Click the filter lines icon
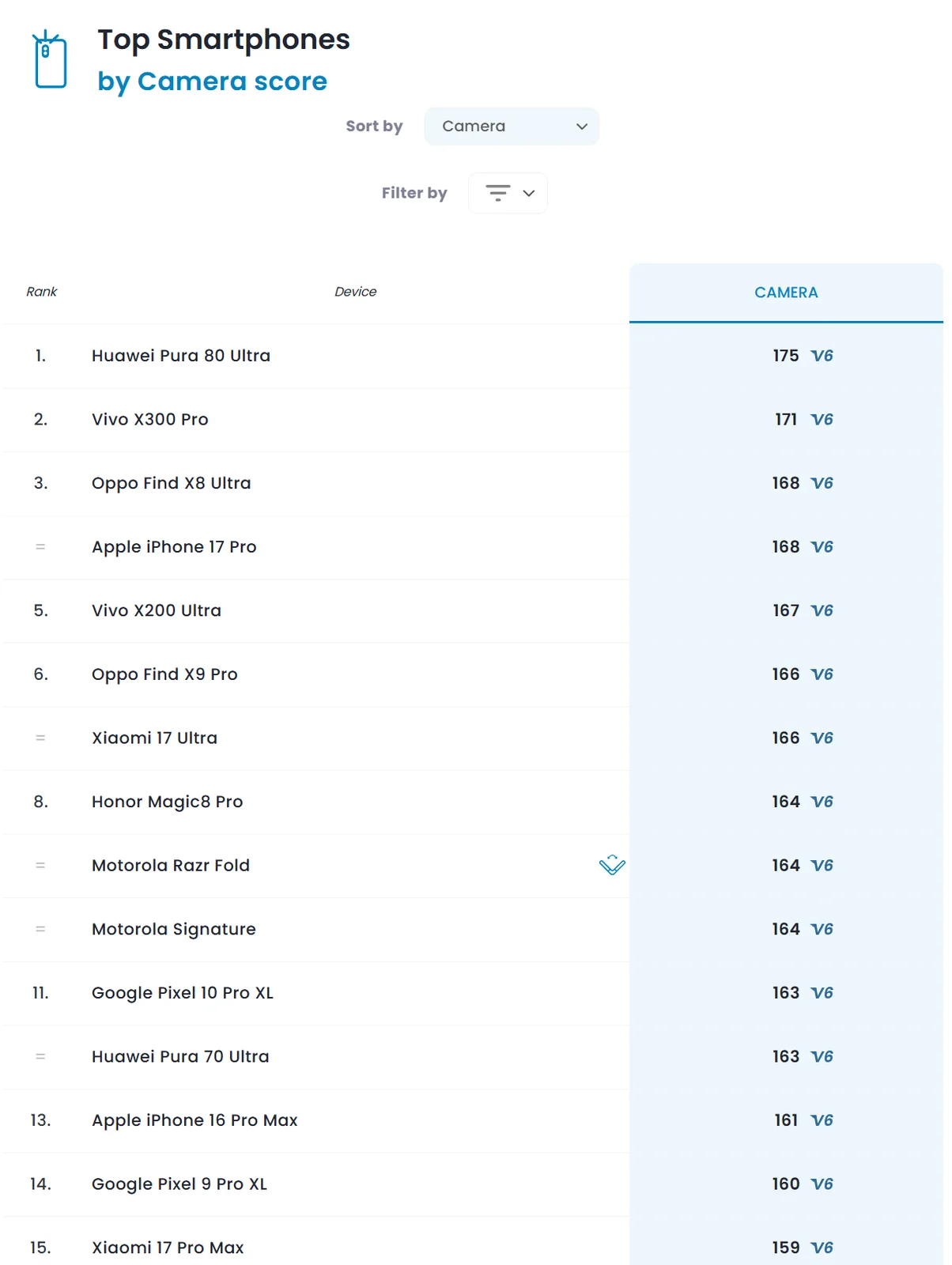The image size is (952, 1265). [497, 193]
